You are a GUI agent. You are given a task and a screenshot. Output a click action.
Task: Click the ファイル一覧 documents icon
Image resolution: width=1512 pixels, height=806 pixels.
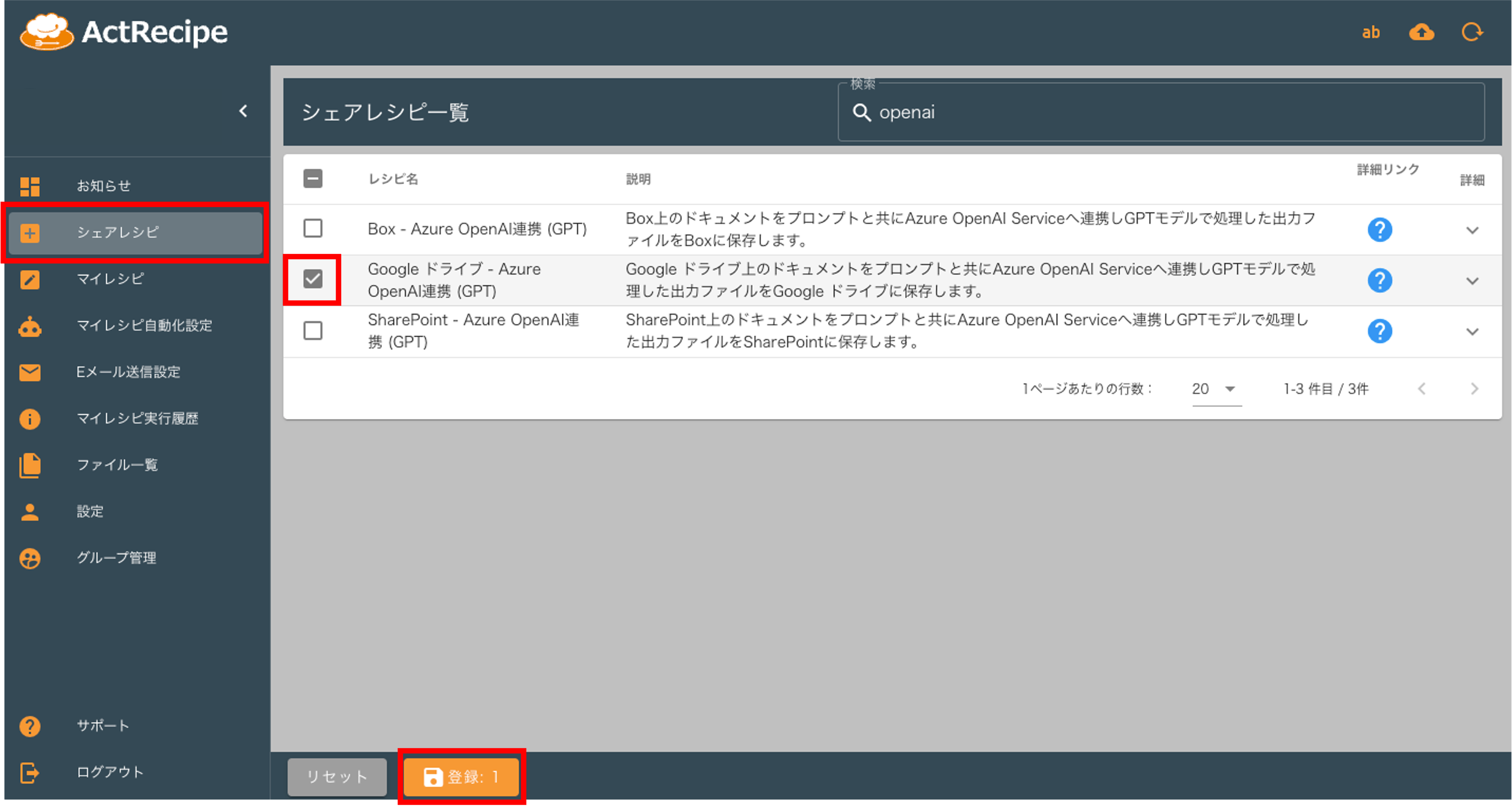click(x=30, y=465)
